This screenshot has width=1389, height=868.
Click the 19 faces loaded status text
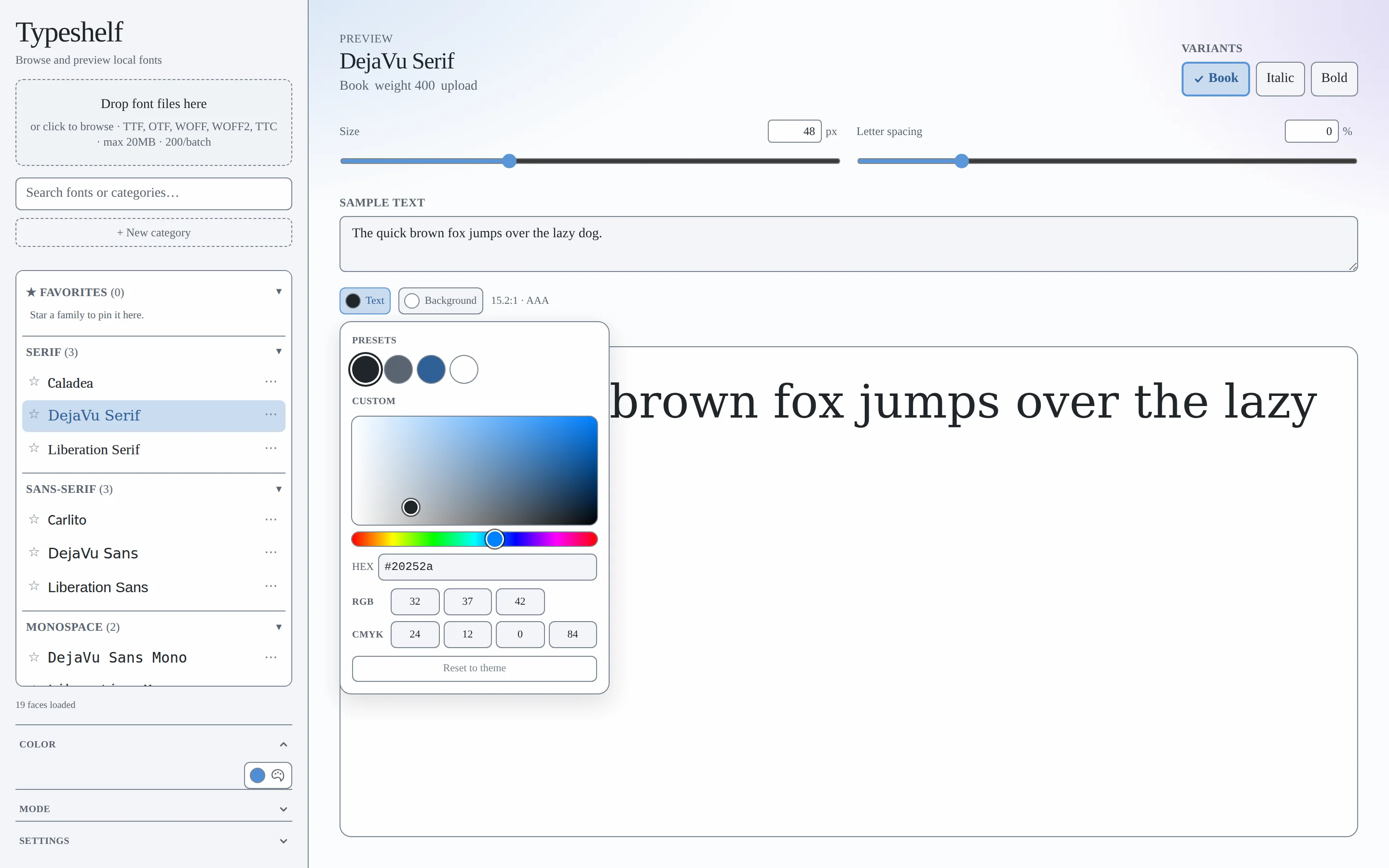[x=45, y=705]
